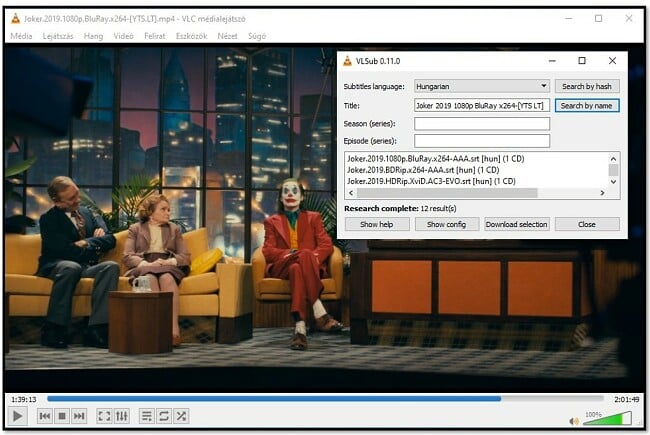Click the results list horizontal scrollbar thumb

click(447, 193)
